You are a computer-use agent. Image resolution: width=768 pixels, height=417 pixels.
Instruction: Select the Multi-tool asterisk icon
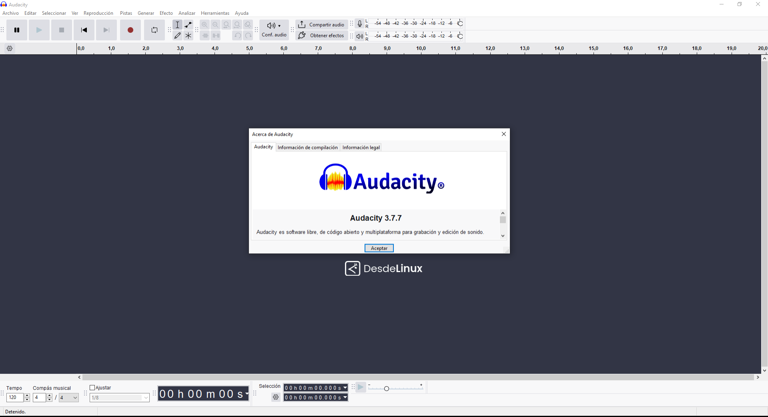tap(188, 36)
